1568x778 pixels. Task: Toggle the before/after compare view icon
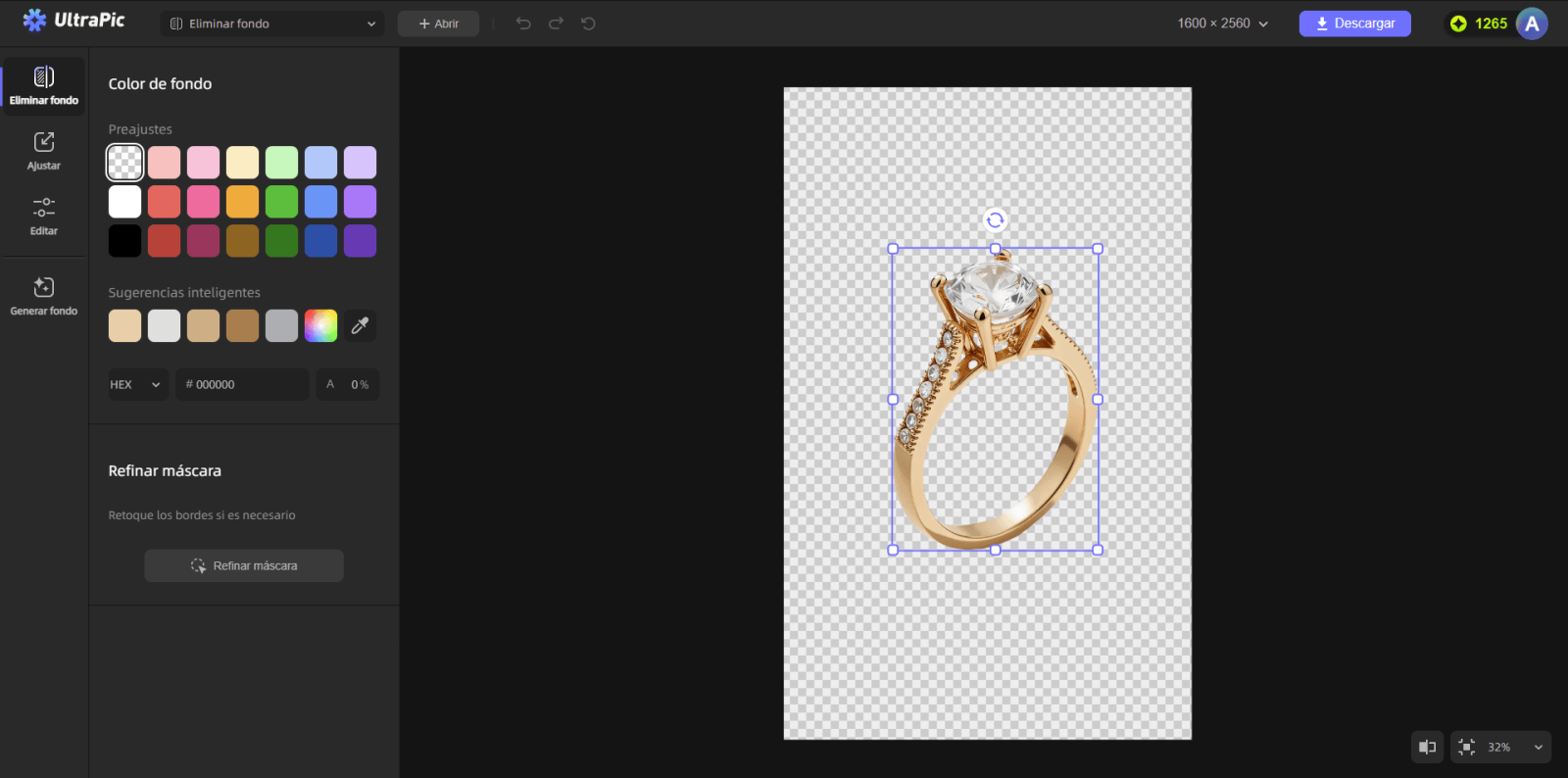point(1428,747)
